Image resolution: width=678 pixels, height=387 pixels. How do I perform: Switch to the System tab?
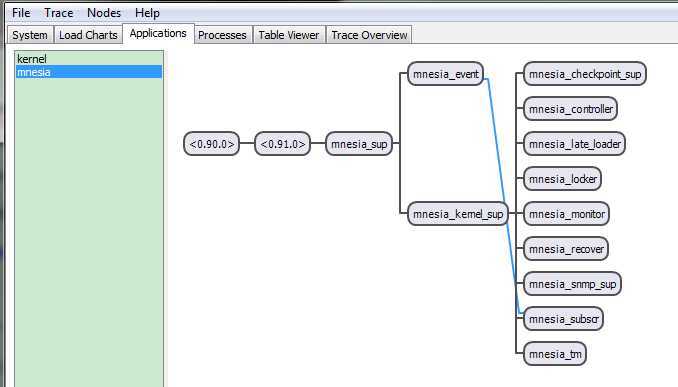[x=30, y=35]
